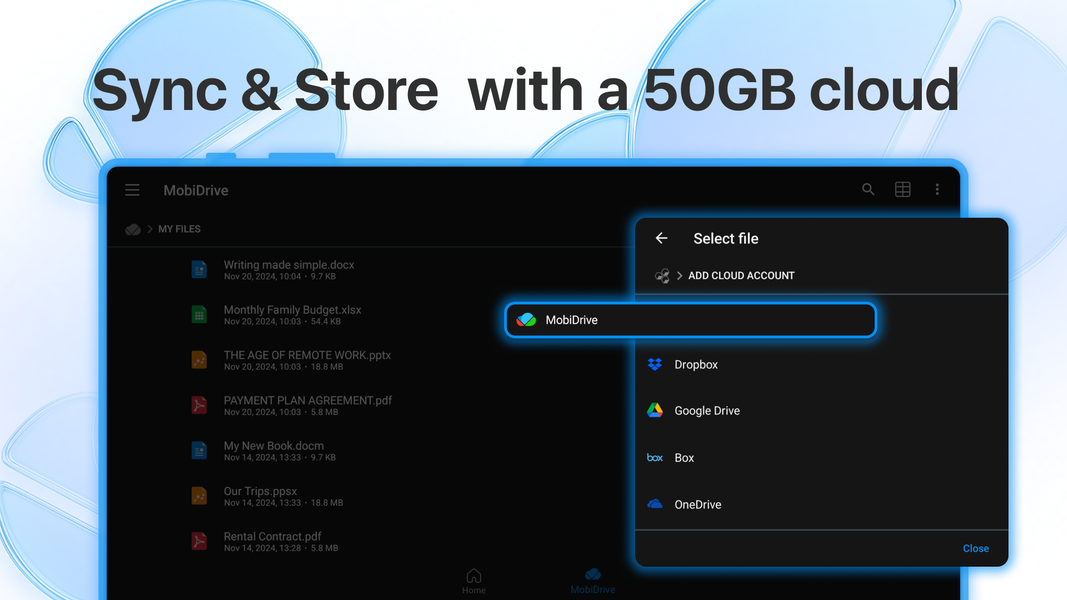Select the Google Drive icon
Viewport: 1067px width, 600px height.
click(x=654, y=410)
